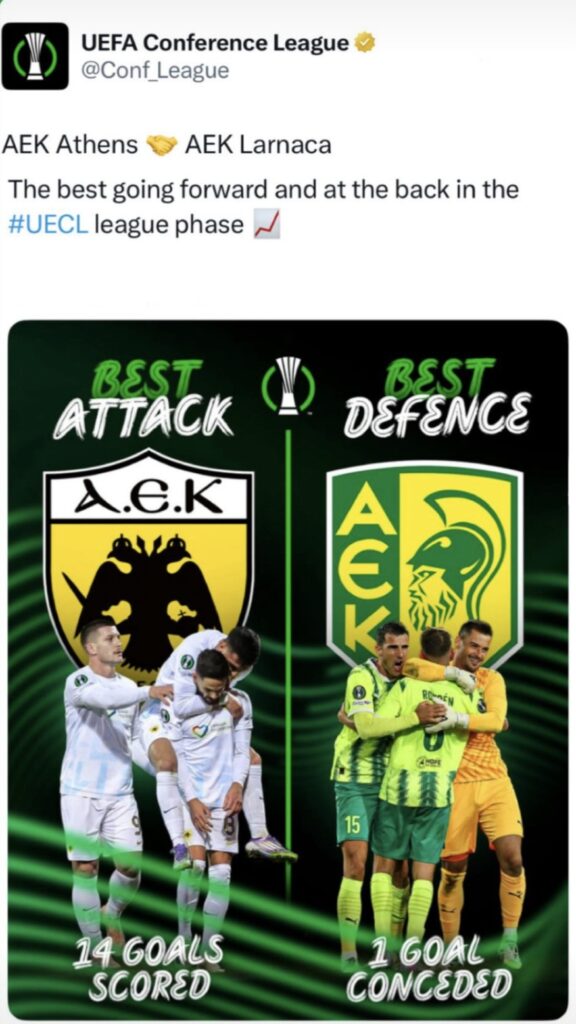Open the #UECL hashtag
The width and height of the screenshot is (576, 1024).
coord(48,225)
